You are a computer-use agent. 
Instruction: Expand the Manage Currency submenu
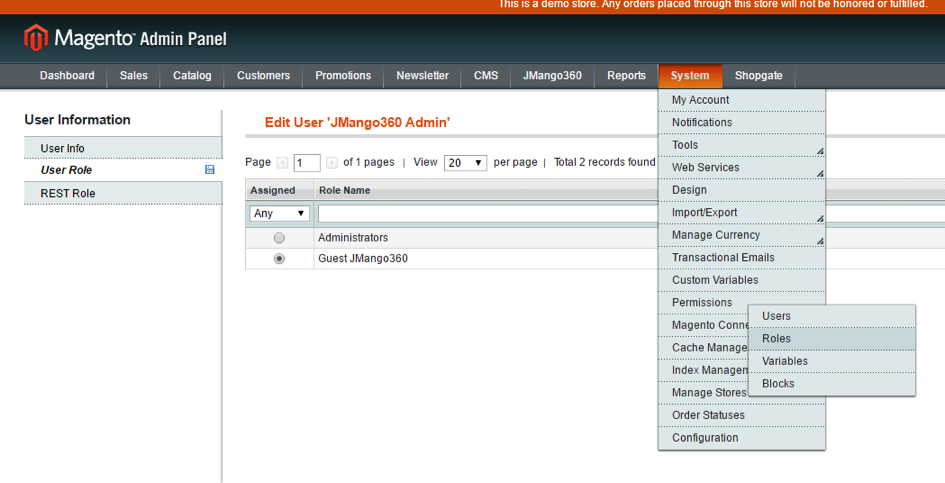coord(741,235)
